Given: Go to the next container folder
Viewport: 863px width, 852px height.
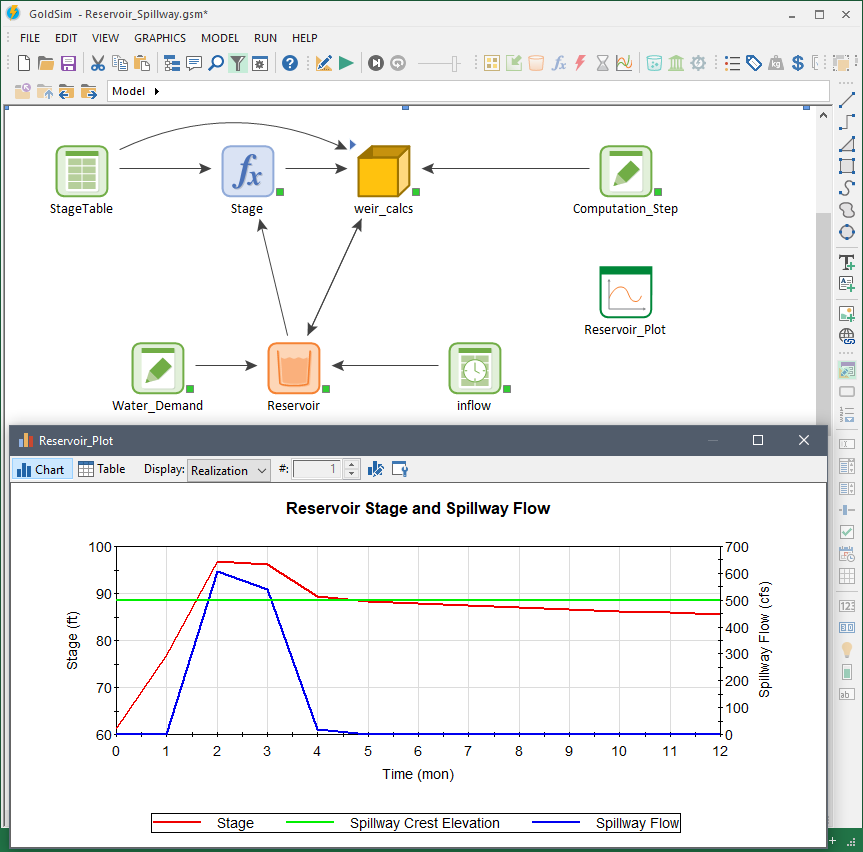Looking at the screenshot, I should pyautogui.click(x=89, y=91).
